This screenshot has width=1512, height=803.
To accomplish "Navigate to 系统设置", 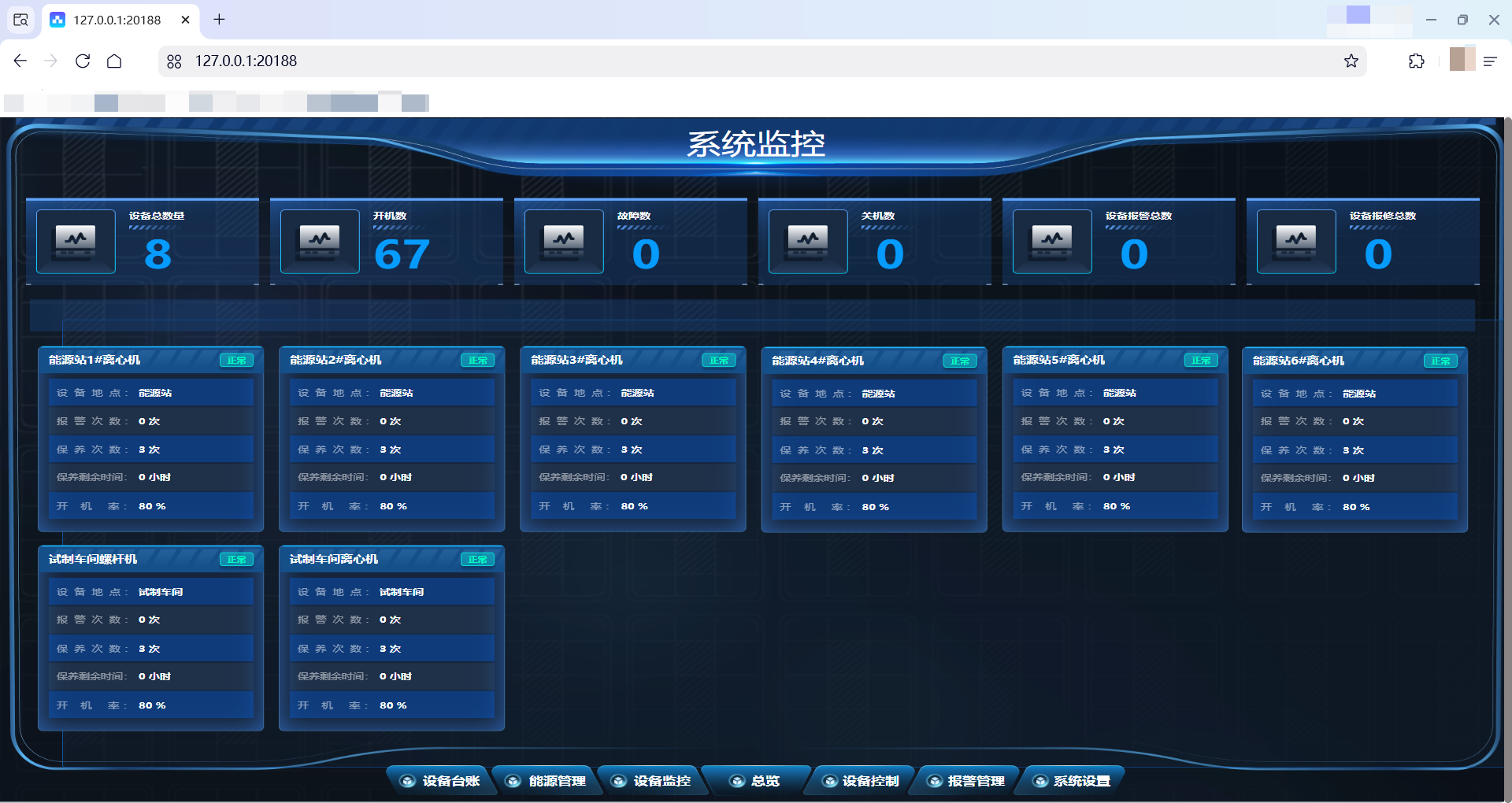I will coord(1073,781).
